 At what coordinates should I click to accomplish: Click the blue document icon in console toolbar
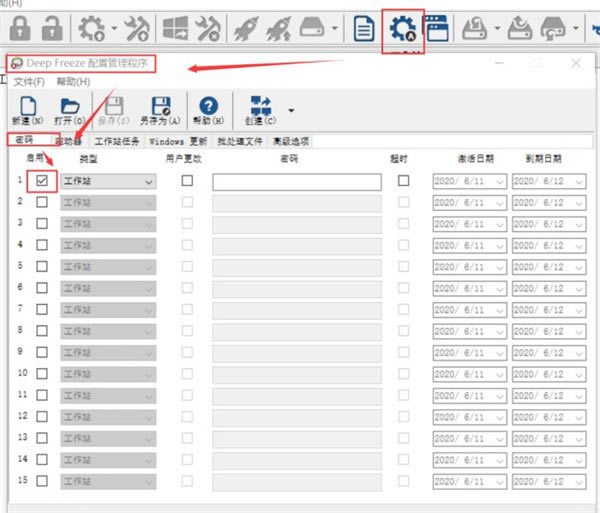click(x=363, y=28)
